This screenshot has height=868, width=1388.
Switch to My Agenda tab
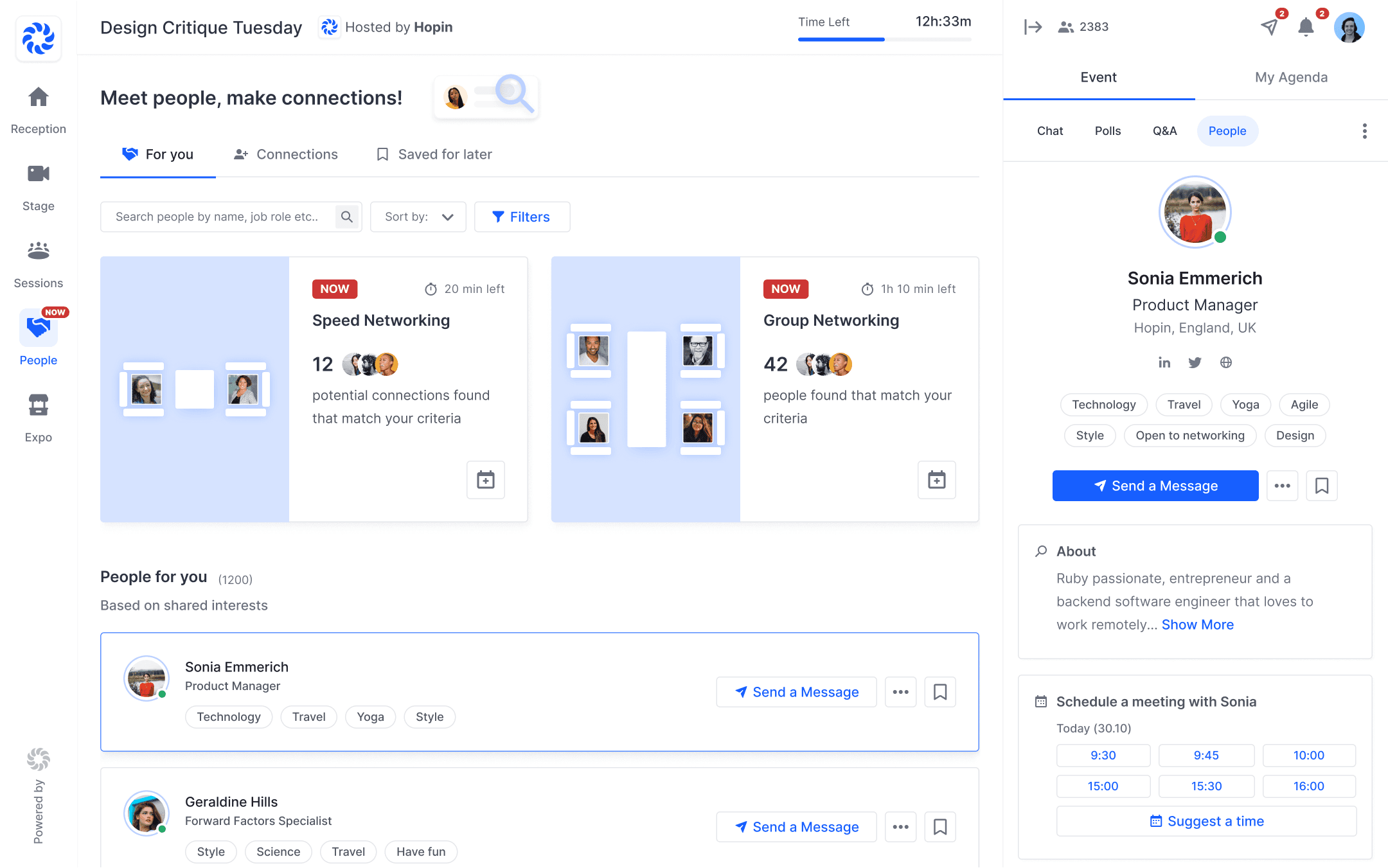[1291, 77]
